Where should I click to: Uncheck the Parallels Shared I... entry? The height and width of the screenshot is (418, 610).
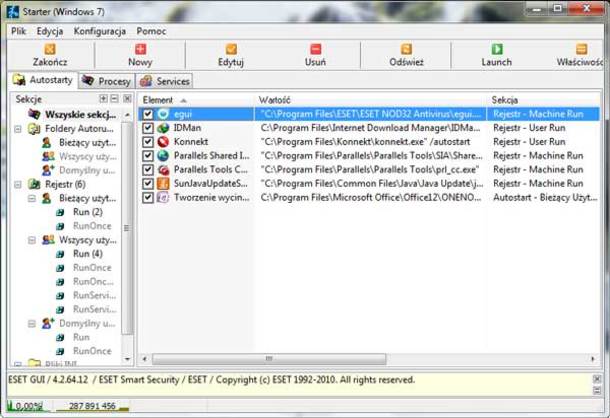pyautogui.click(x=148, y=156)
